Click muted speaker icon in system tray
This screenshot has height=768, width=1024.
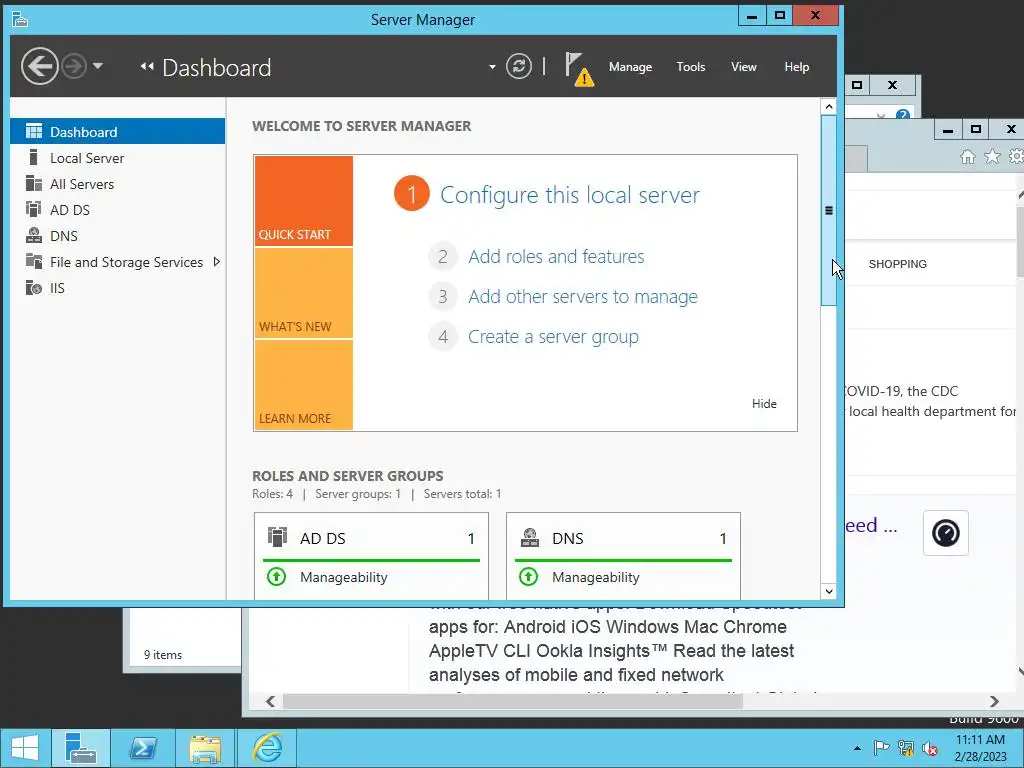point(929,748)
